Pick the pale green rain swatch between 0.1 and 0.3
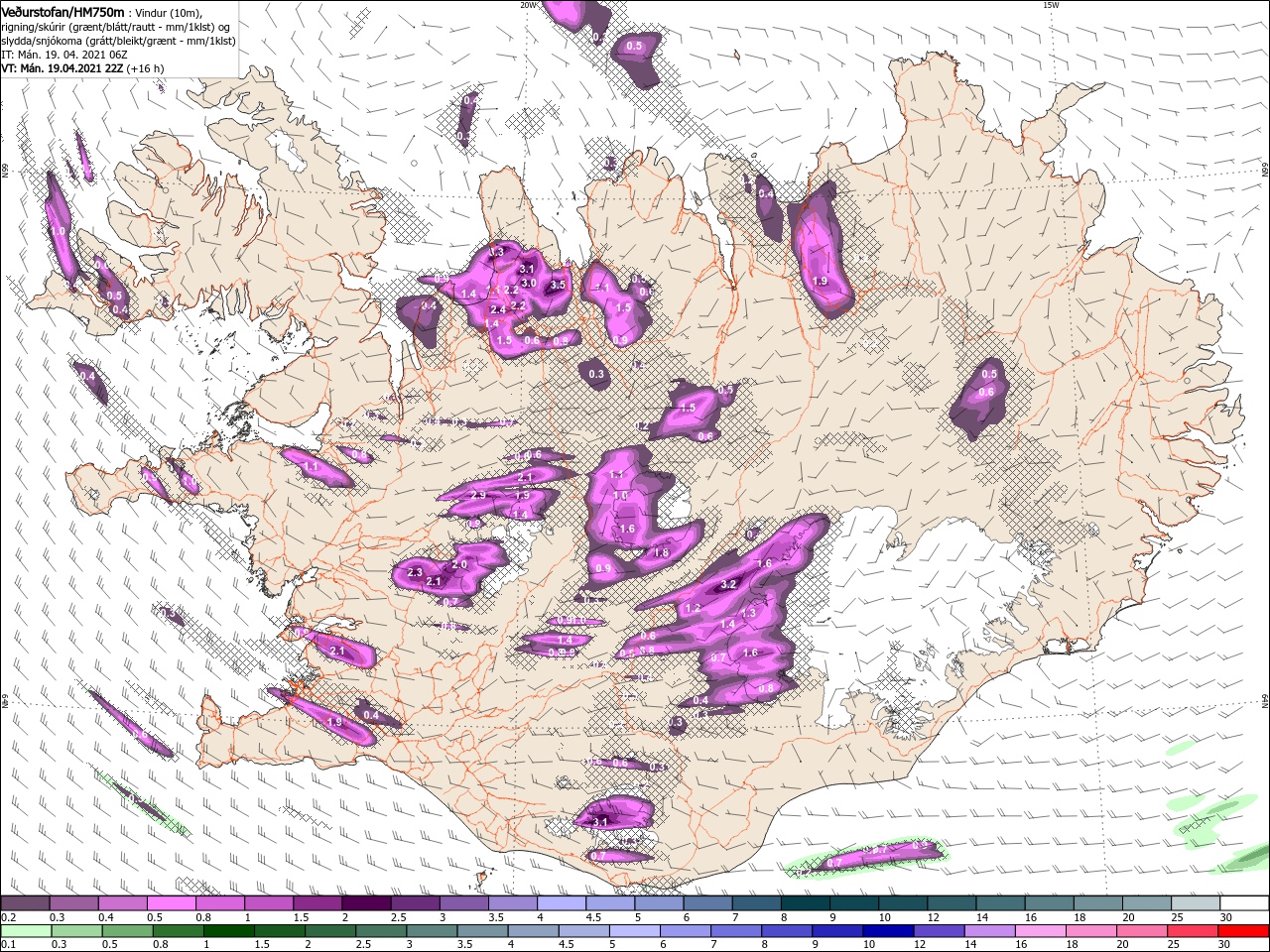 tap(25, 931)
